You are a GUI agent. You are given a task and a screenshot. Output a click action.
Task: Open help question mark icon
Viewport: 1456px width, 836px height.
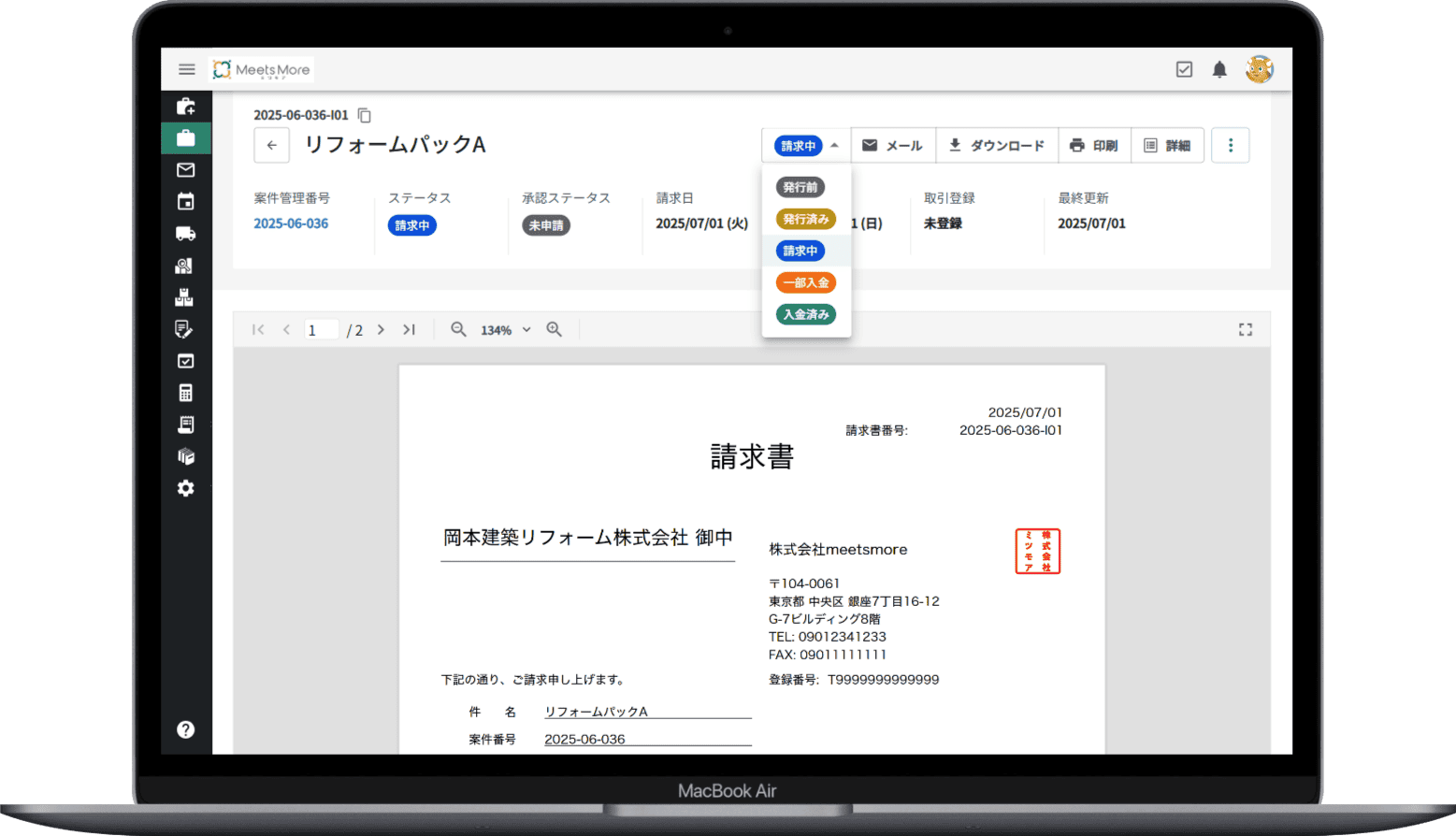[186, 729]
